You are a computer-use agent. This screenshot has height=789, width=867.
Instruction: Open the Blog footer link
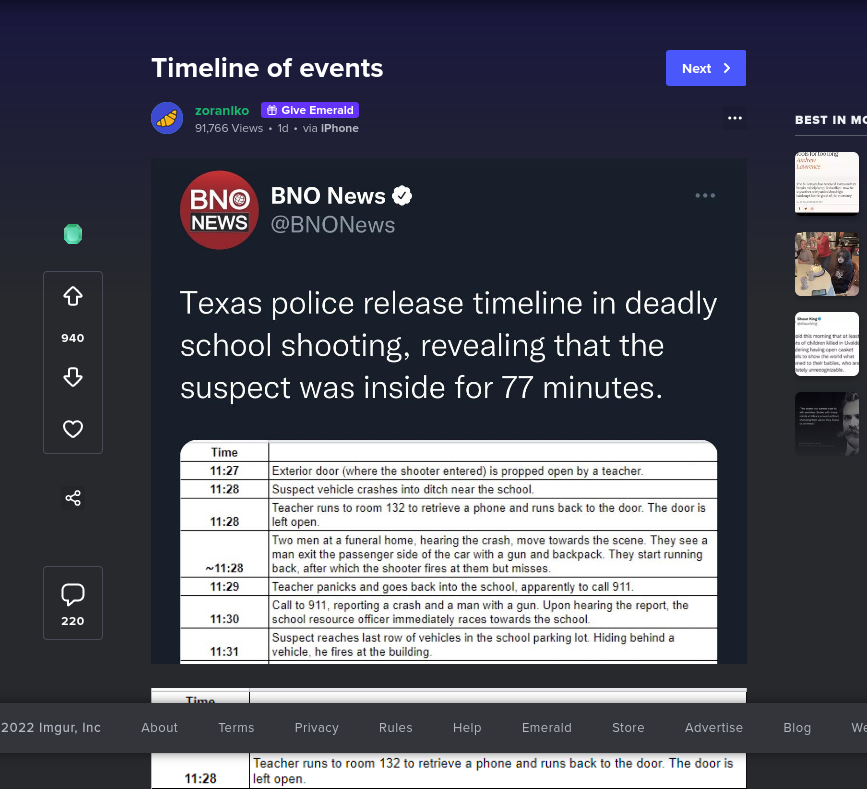click(797, 728)
